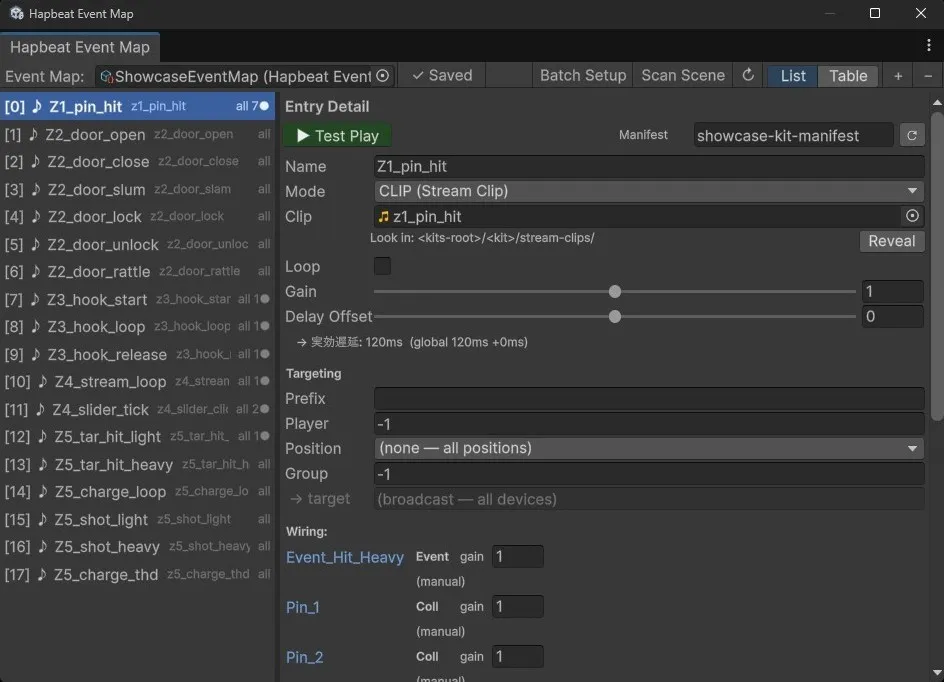Click the Saved status button
Screen dimensions: 944x682
[442, 75]
